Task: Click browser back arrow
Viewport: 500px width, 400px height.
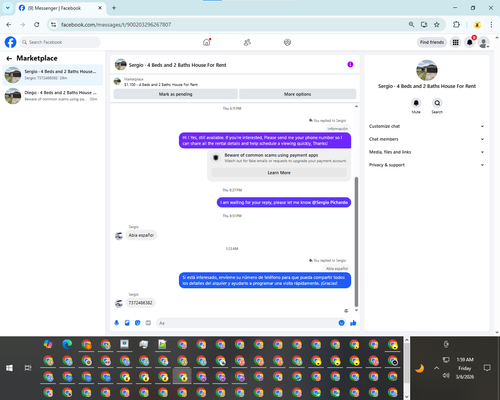Action: pos(9,25)
